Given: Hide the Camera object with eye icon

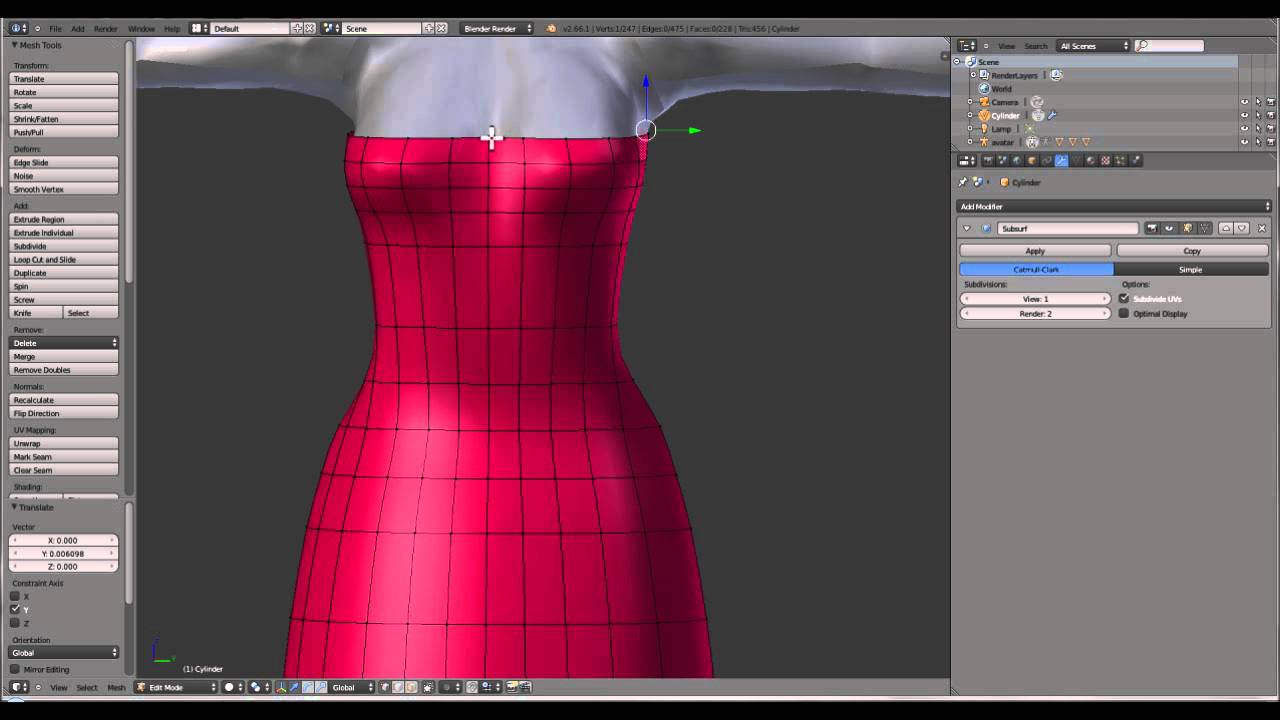Looking at the screenshot, I should 1245,102.
